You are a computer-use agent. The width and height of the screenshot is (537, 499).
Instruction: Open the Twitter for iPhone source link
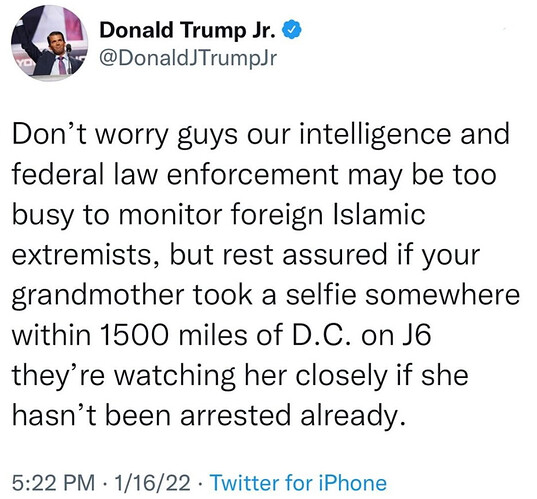[x=298, y=483]
